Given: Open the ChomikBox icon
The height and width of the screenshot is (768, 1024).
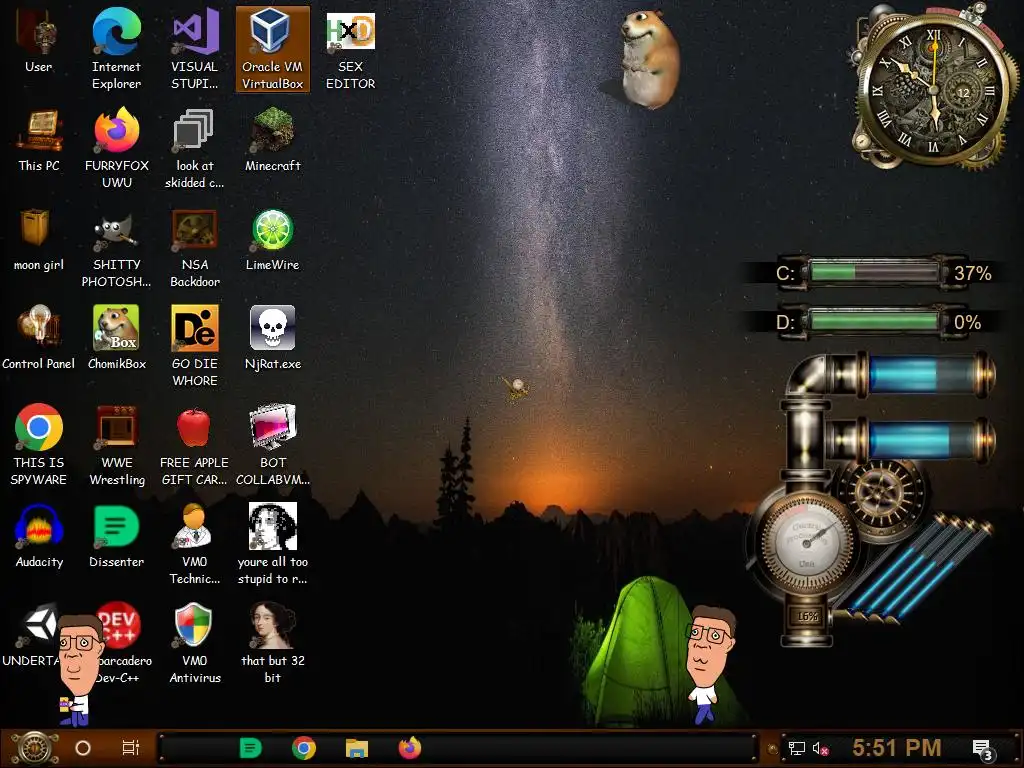Looking at the screenshot, I should tap(116, 338).
